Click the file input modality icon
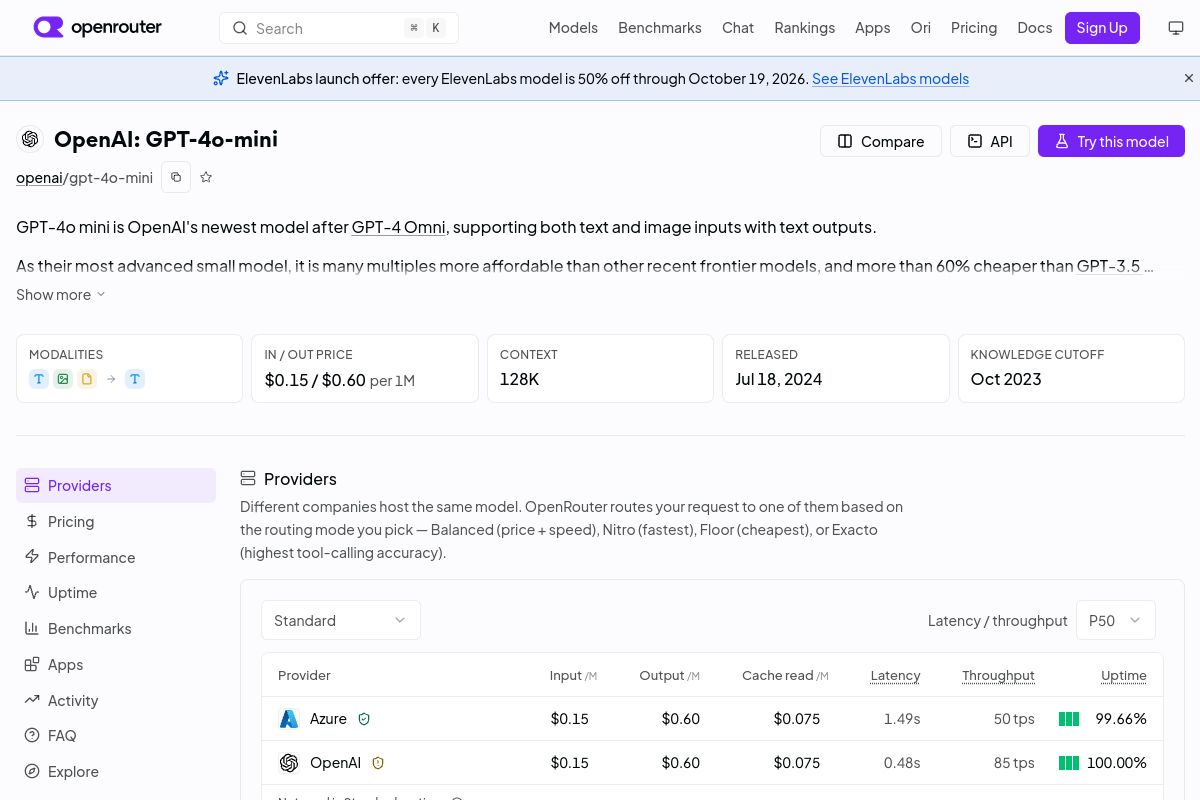Screen dimensions: 1200x800 [87, 379]
